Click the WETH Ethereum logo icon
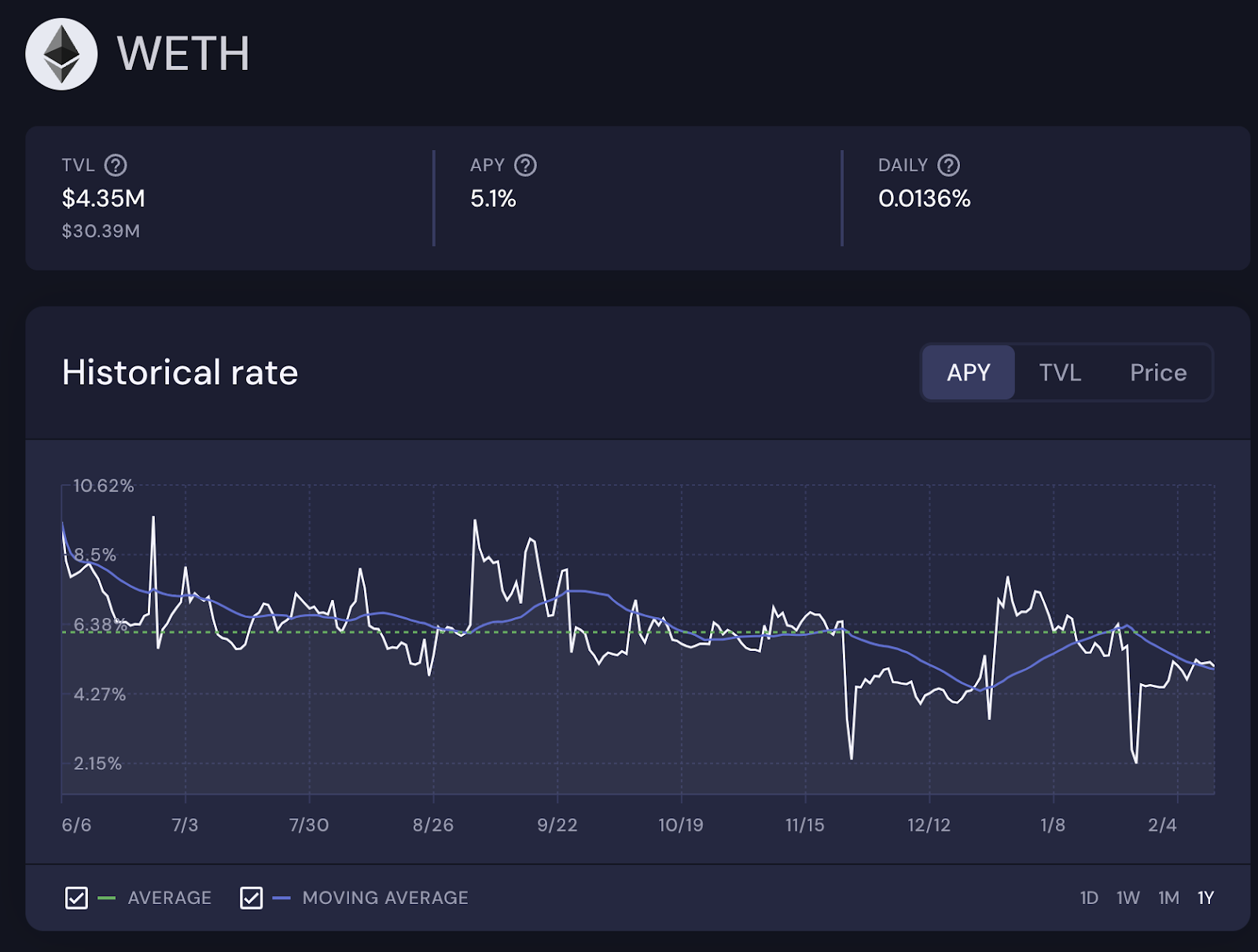Image resolution: width=1258 pixels, height=952 pixels. tap(61, 54)
